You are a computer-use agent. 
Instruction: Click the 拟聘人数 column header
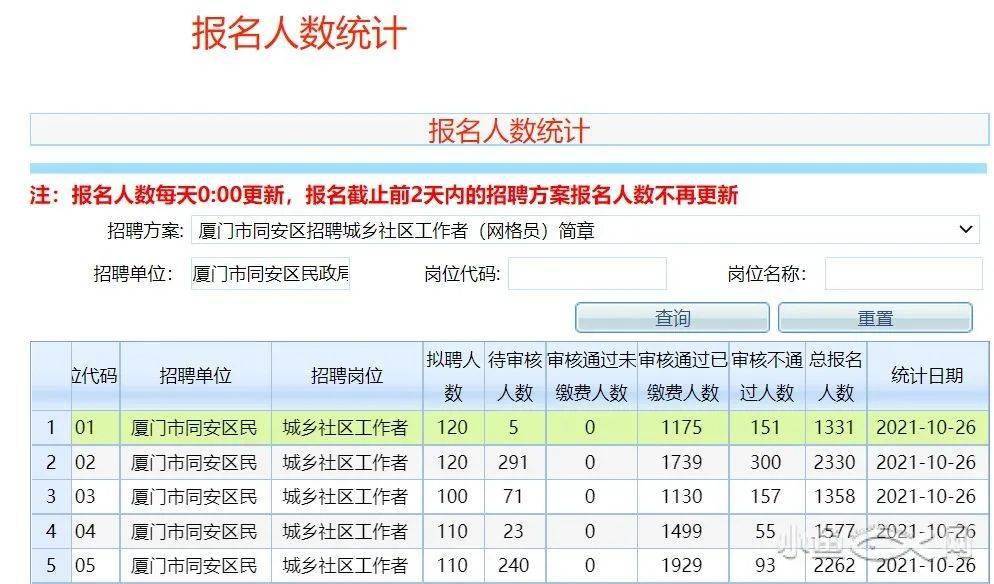452,376
